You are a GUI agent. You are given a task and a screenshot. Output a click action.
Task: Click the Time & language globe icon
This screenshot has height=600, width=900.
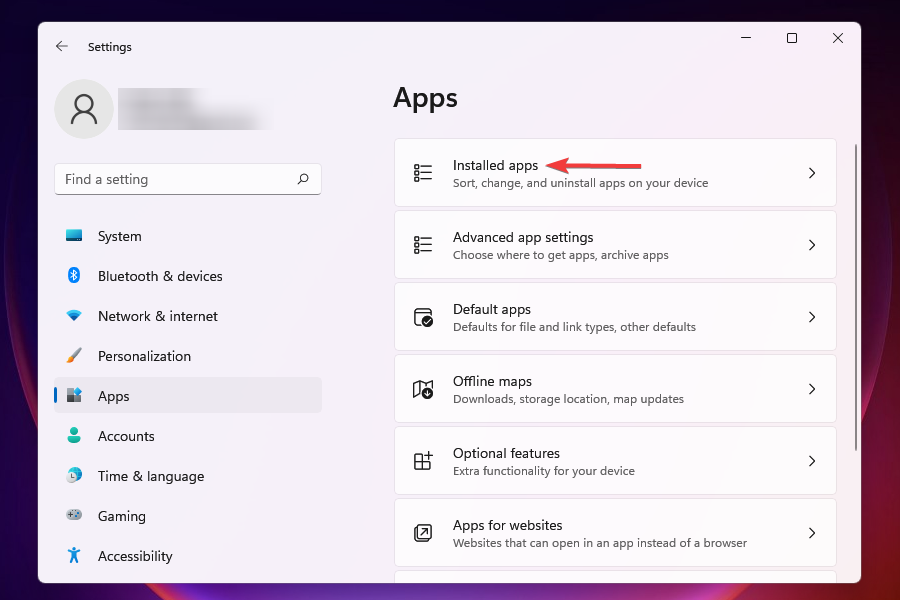pos(74,475)
